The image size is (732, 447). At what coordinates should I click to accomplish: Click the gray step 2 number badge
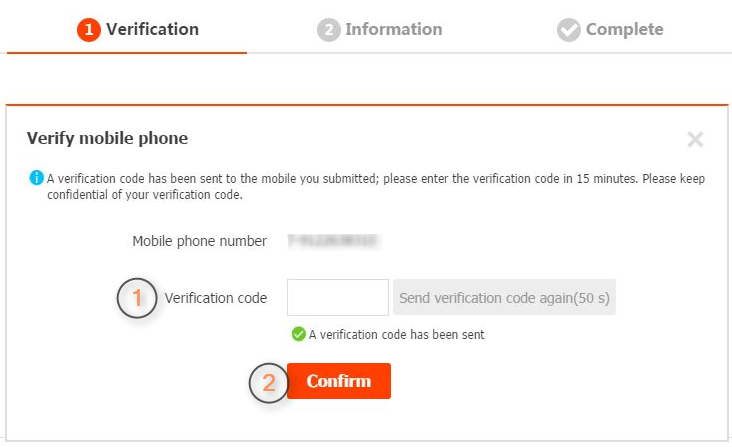329,30
